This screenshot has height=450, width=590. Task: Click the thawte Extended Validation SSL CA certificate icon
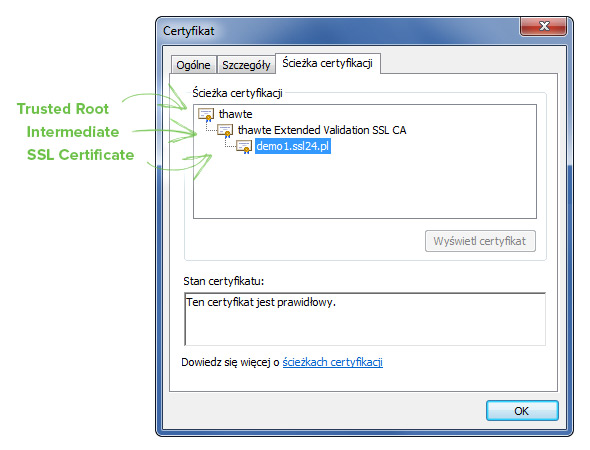(x=225, y=131)
